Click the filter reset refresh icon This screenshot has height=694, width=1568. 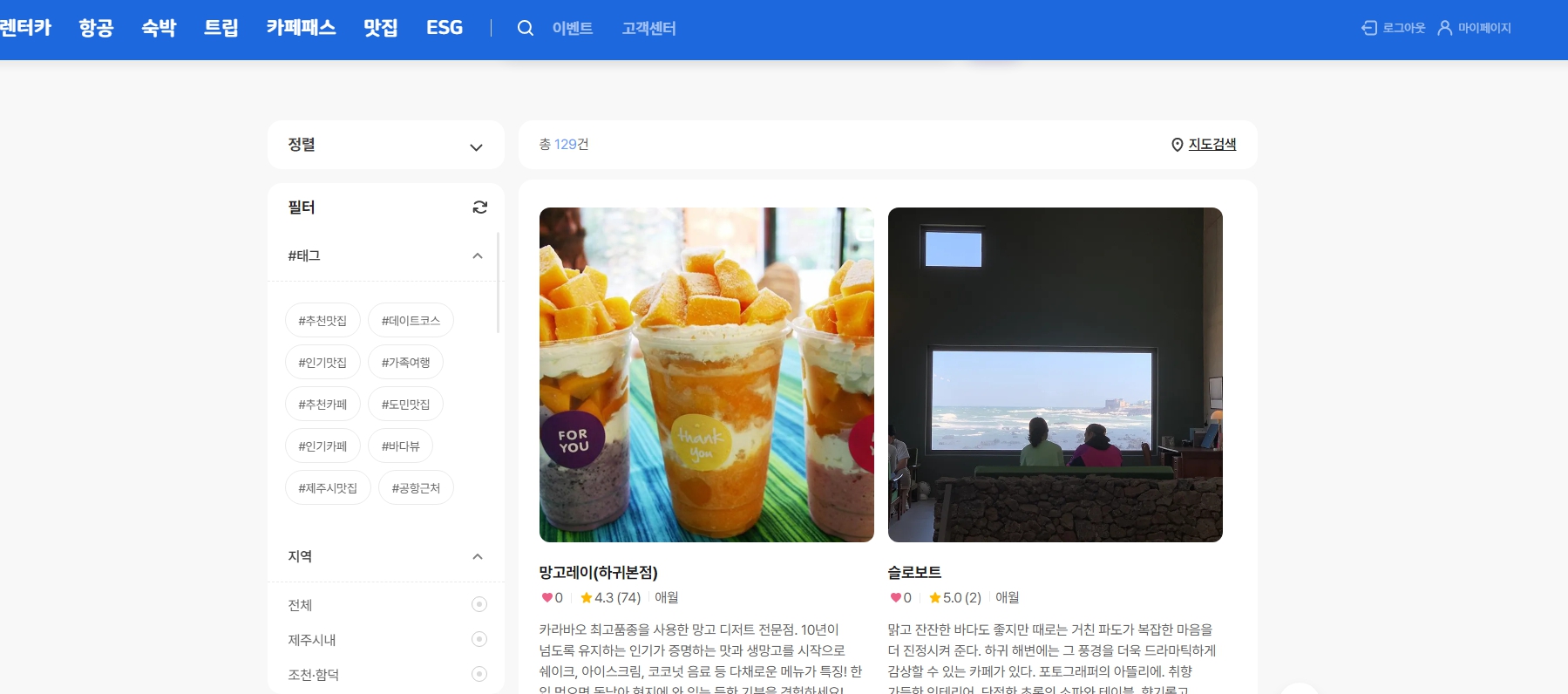(x=479, y=207)
